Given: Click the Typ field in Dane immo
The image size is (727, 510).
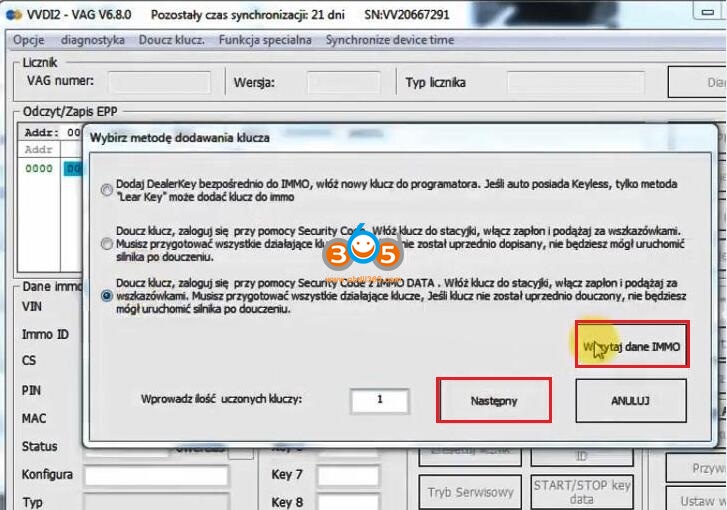Looking at the screenshot, I should (x=156, y=503).
